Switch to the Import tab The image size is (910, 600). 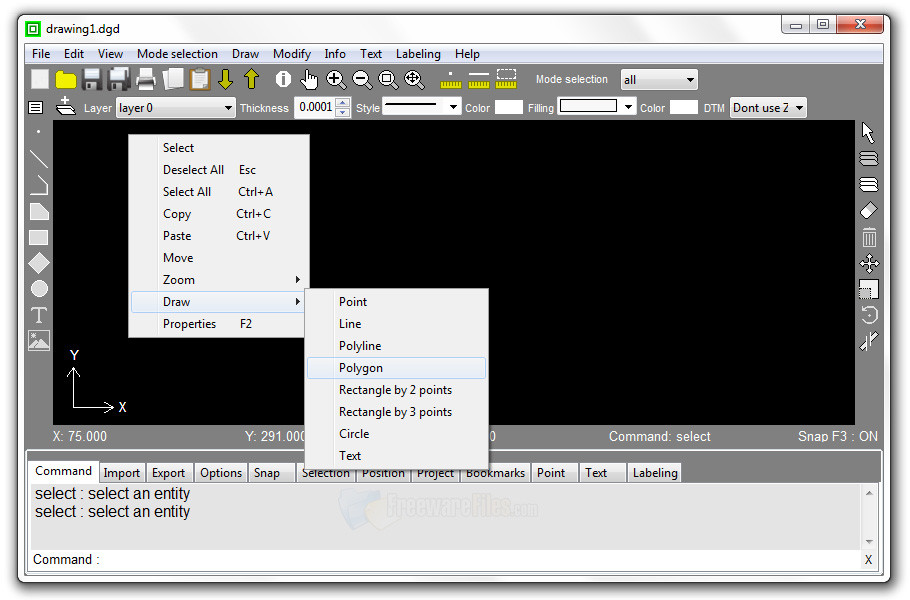click(122, 473)
